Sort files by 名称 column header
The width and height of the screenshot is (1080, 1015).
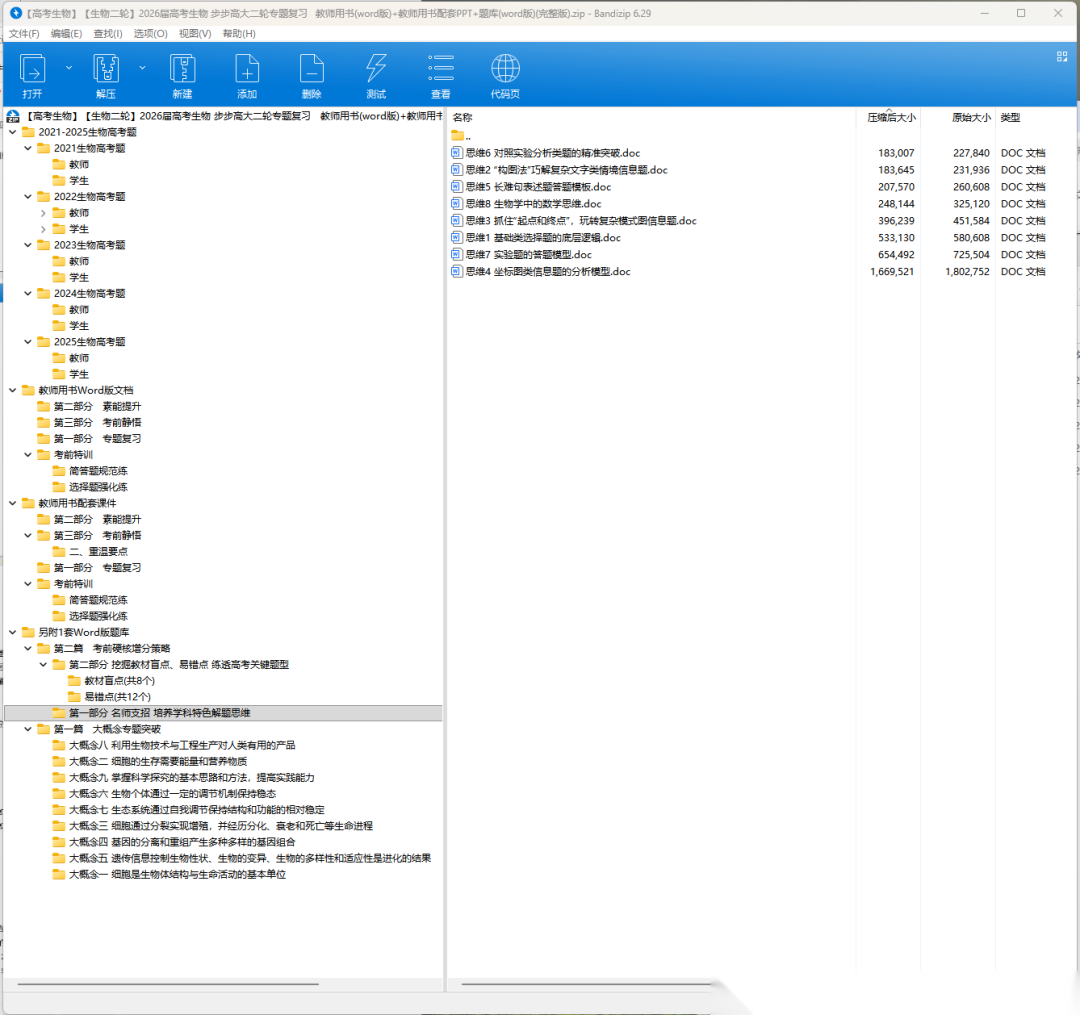(463, 117)
